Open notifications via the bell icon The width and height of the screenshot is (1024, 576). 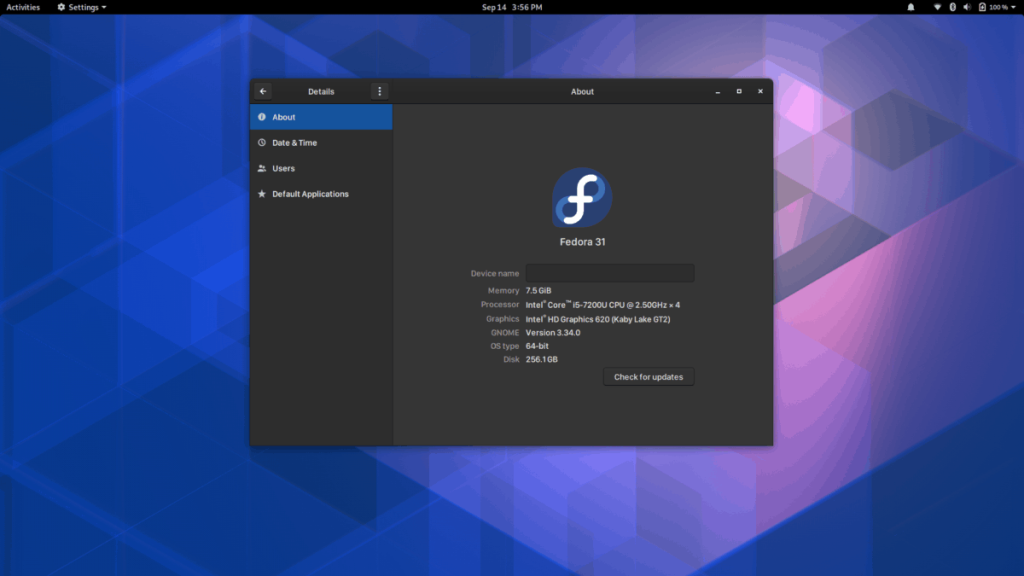pos(909,7)
